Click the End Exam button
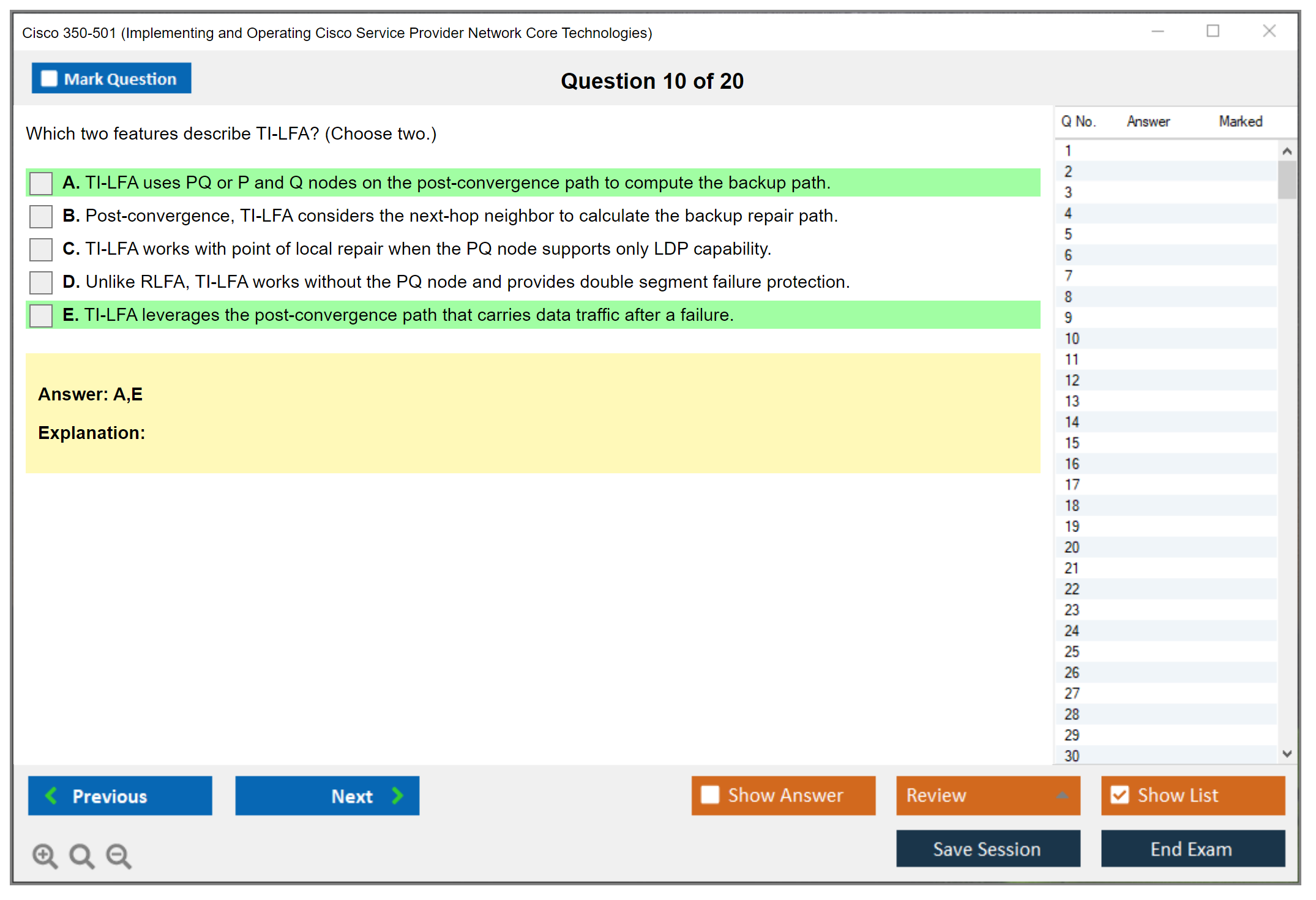Screen dimensions: 1316x900 (1192, 849)
